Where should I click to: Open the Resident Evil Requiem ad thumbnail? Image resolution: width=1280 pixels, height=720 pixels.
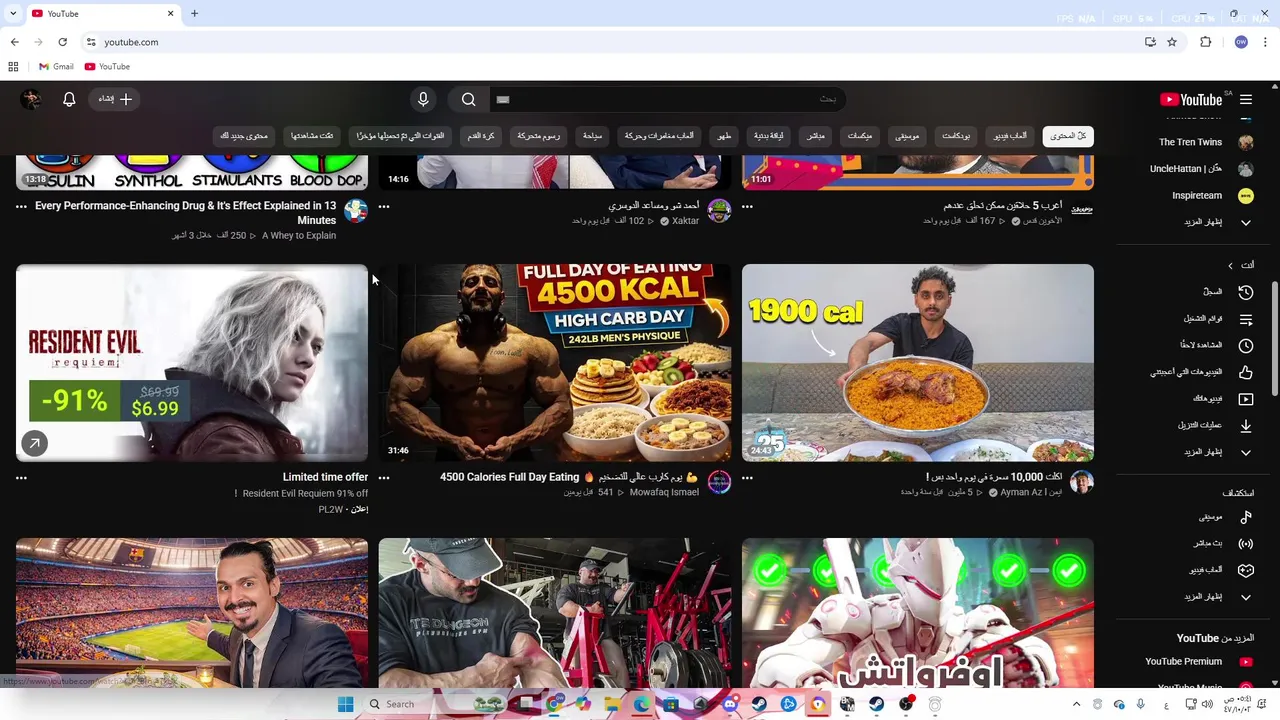coord(192,363)
